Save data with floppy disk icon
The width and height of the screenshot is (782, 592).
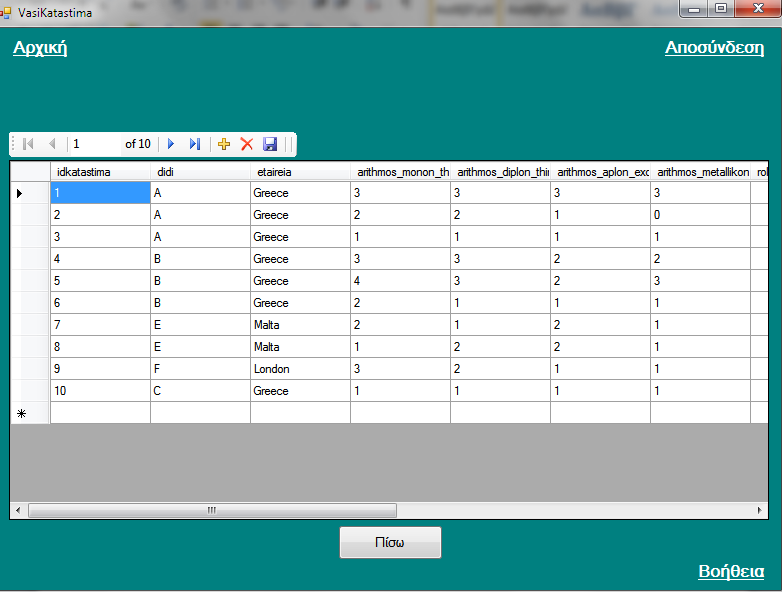270,144
